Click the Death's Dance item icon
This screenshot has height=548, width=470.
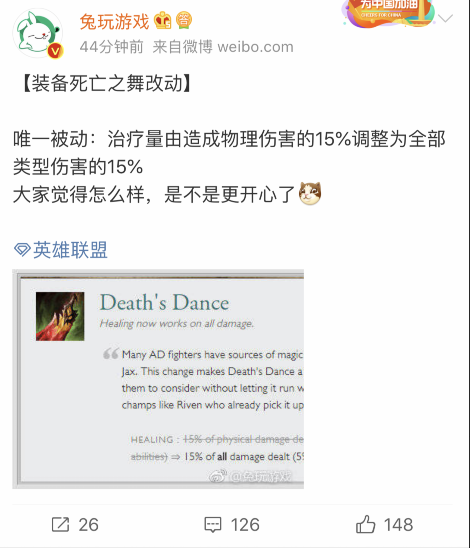[60, 316]
